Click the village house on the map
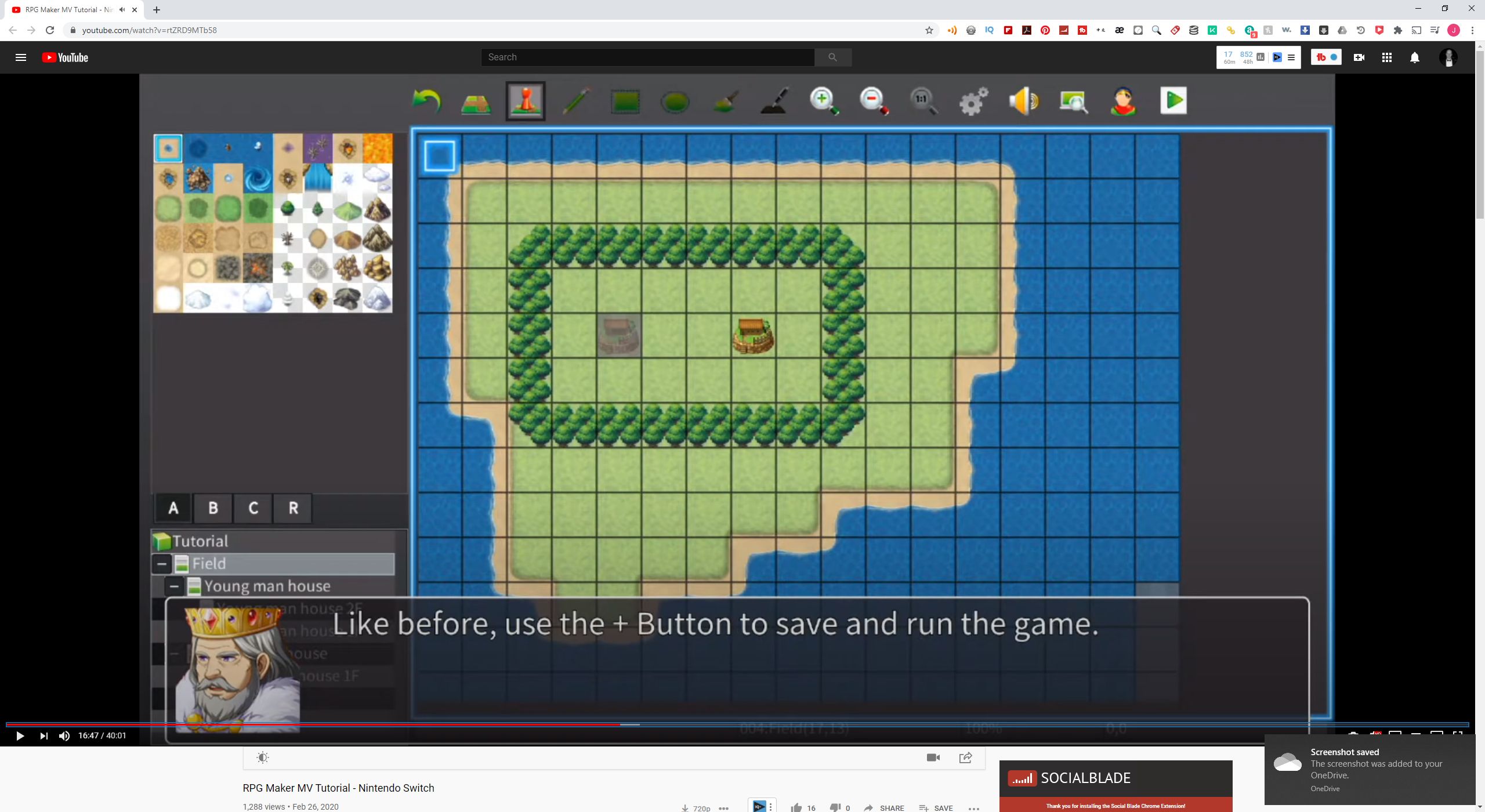 (x=753, y=335)
